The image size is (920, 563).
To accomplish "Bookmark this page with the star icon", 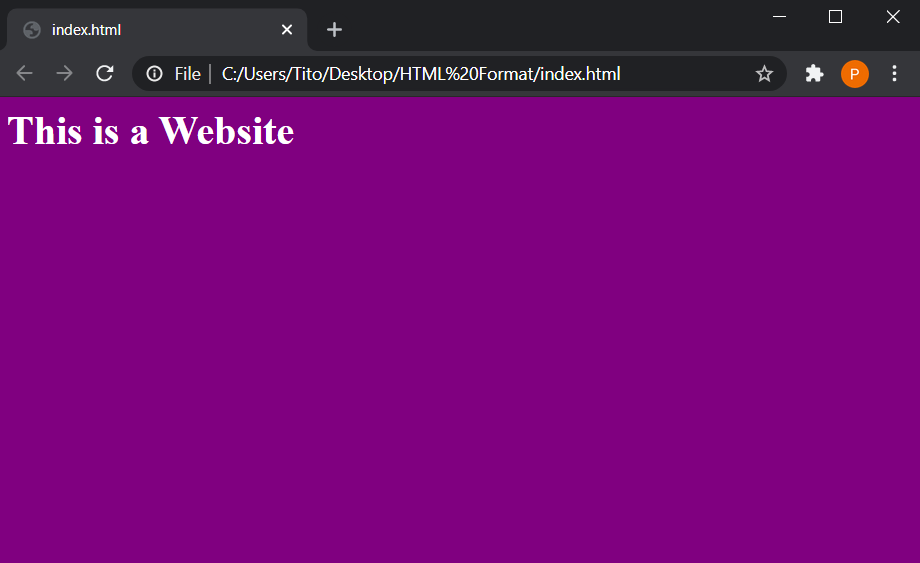I will tap(764, 74).
